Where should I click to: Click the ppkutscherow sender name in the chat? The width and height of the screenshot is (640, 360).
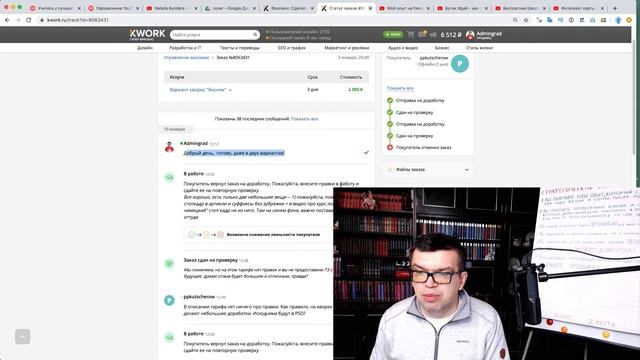[x=199, y=297]
